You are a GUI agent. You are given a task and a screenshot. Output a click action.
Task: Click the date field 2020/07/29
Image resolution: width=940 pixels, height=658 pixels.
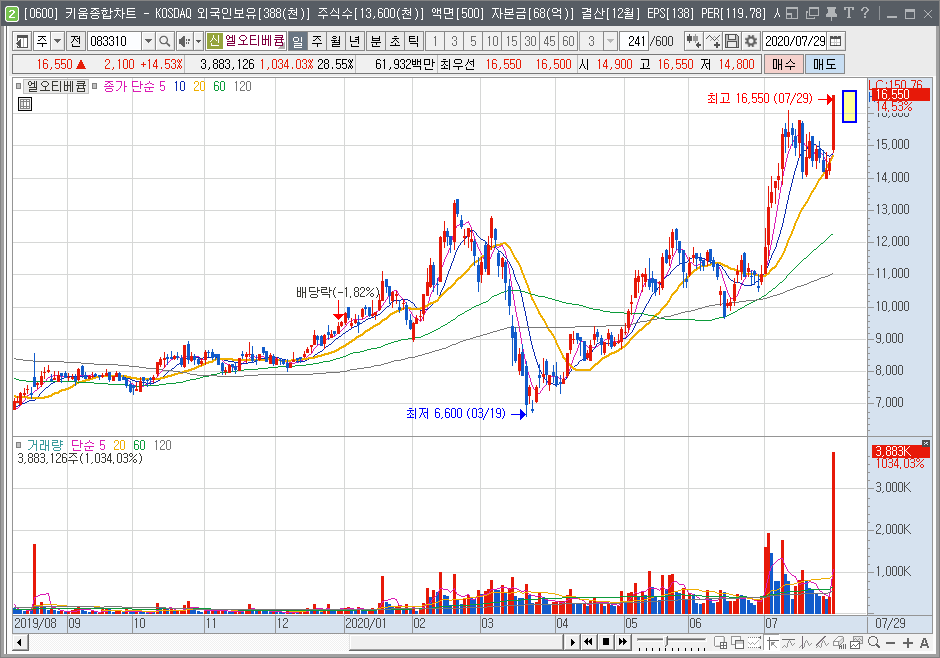(795, 41)
